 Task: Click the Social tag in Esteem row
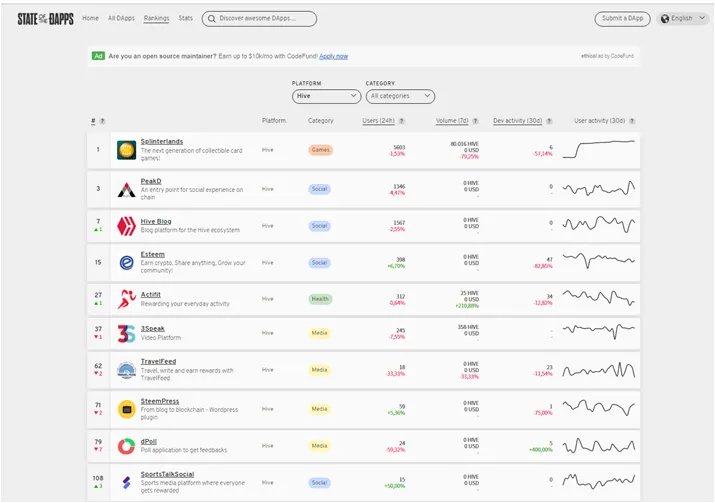tap(319, 263)
